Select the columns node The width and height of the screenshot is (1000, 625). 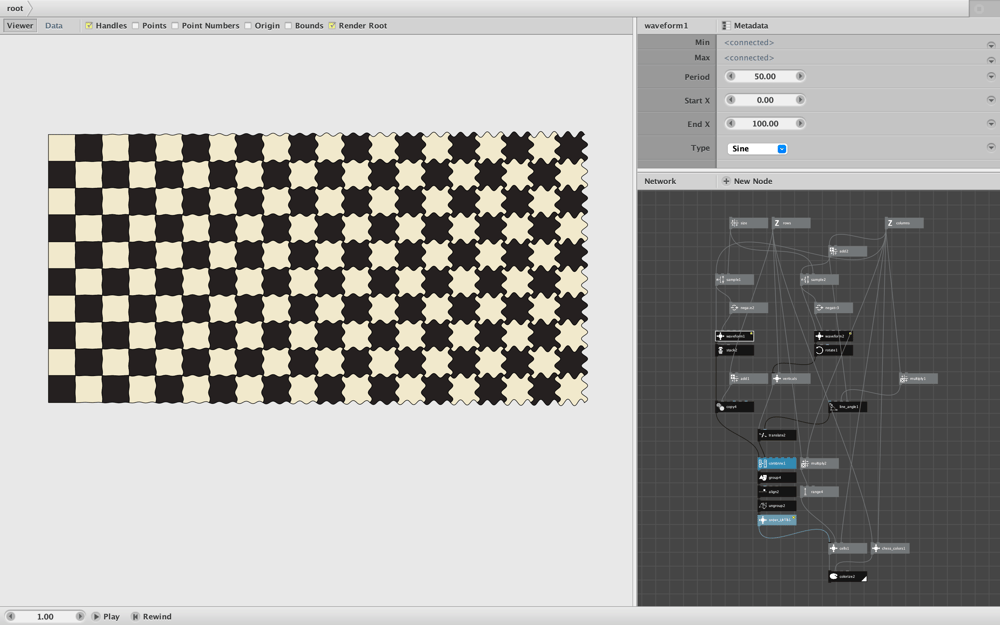click(x=904, y=223)
